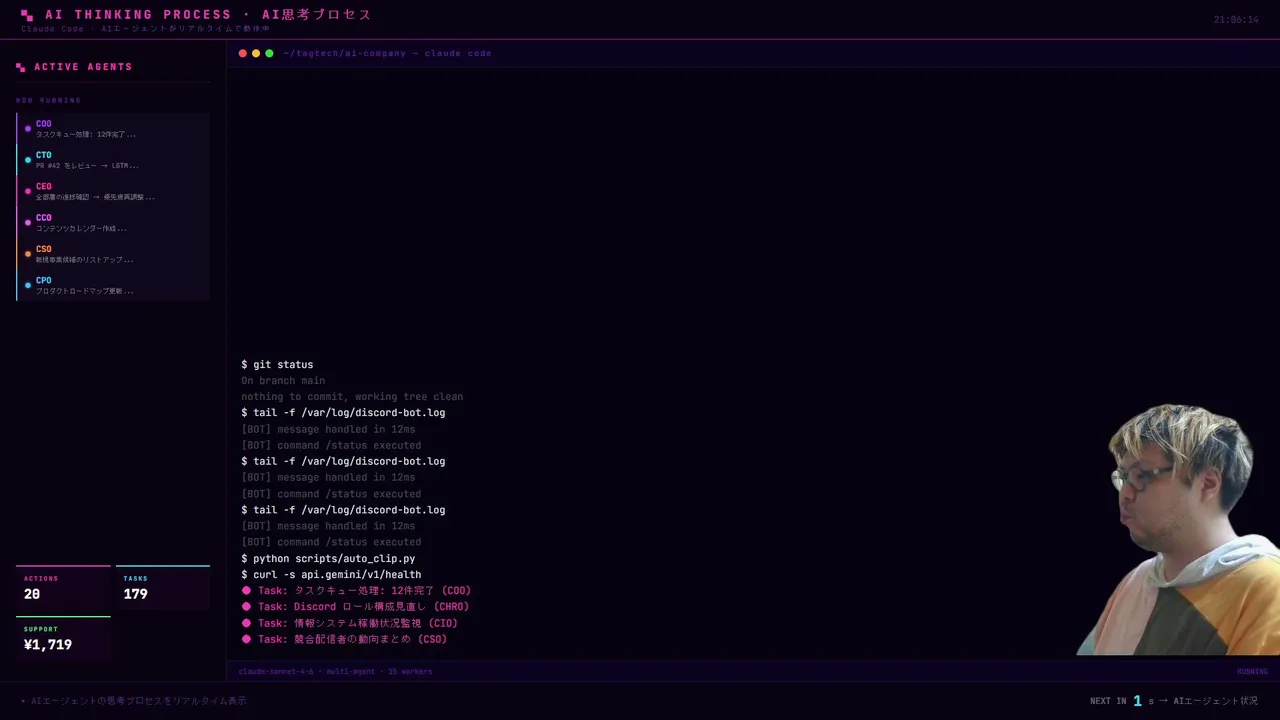Click 'nothing to commit, working tree clean'
The width and height of the screenshot is (1280, 720).
click(352, 397)
